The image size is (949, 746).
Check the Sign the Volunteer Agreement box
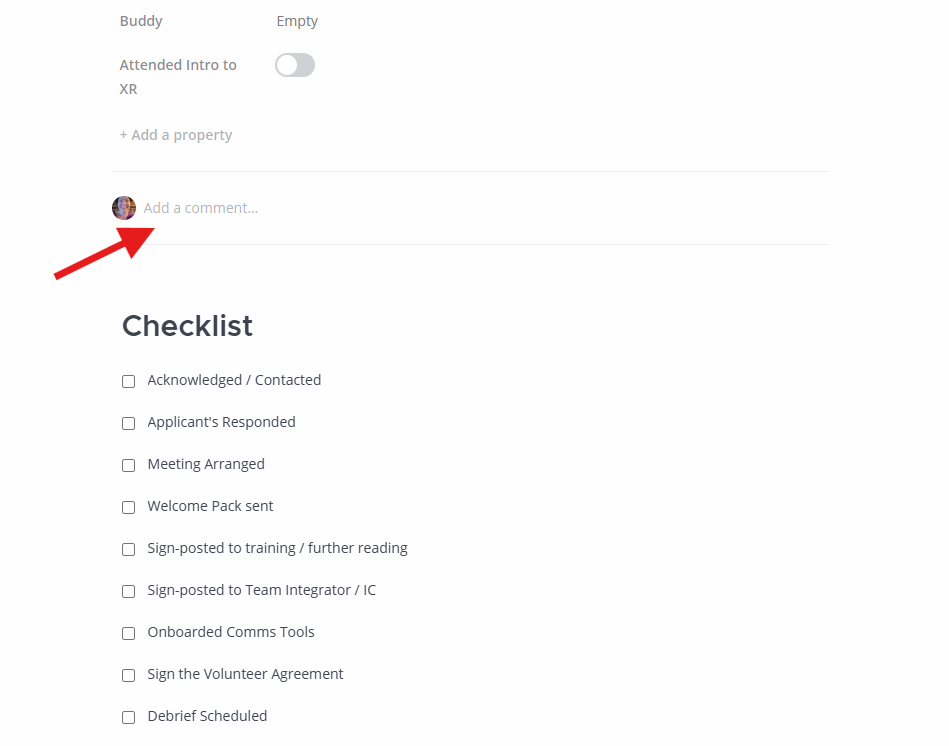point(128,675)
